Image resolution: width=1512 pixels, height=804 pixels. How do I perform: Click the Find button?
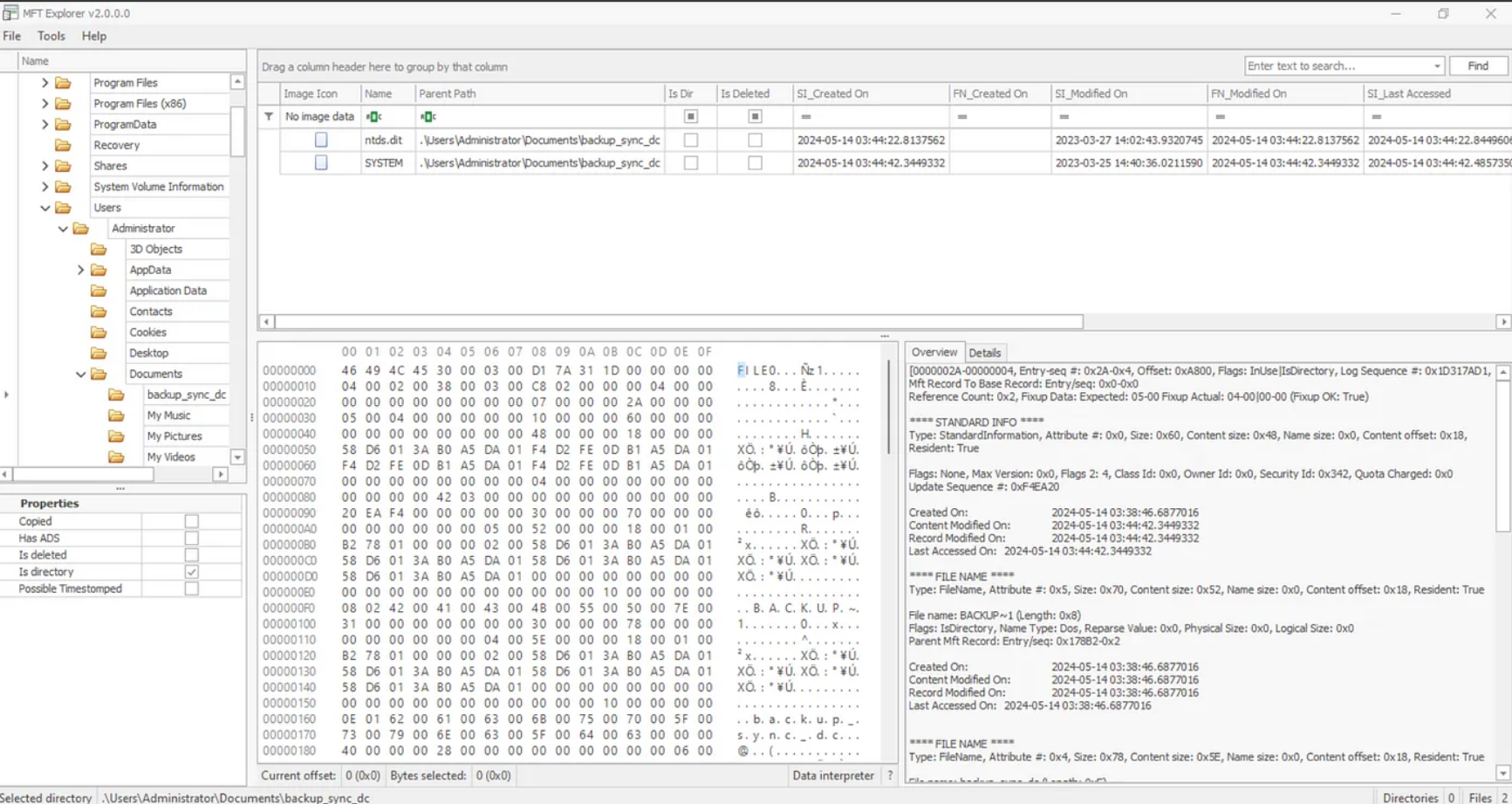pyautogui.click(x=1478, y=65)
